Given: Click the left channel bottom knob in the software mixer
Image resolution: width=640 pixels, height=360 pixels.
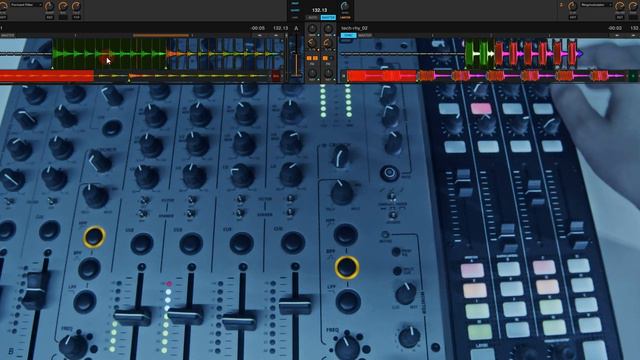Looking at the screenshot, I should (312, 73).
